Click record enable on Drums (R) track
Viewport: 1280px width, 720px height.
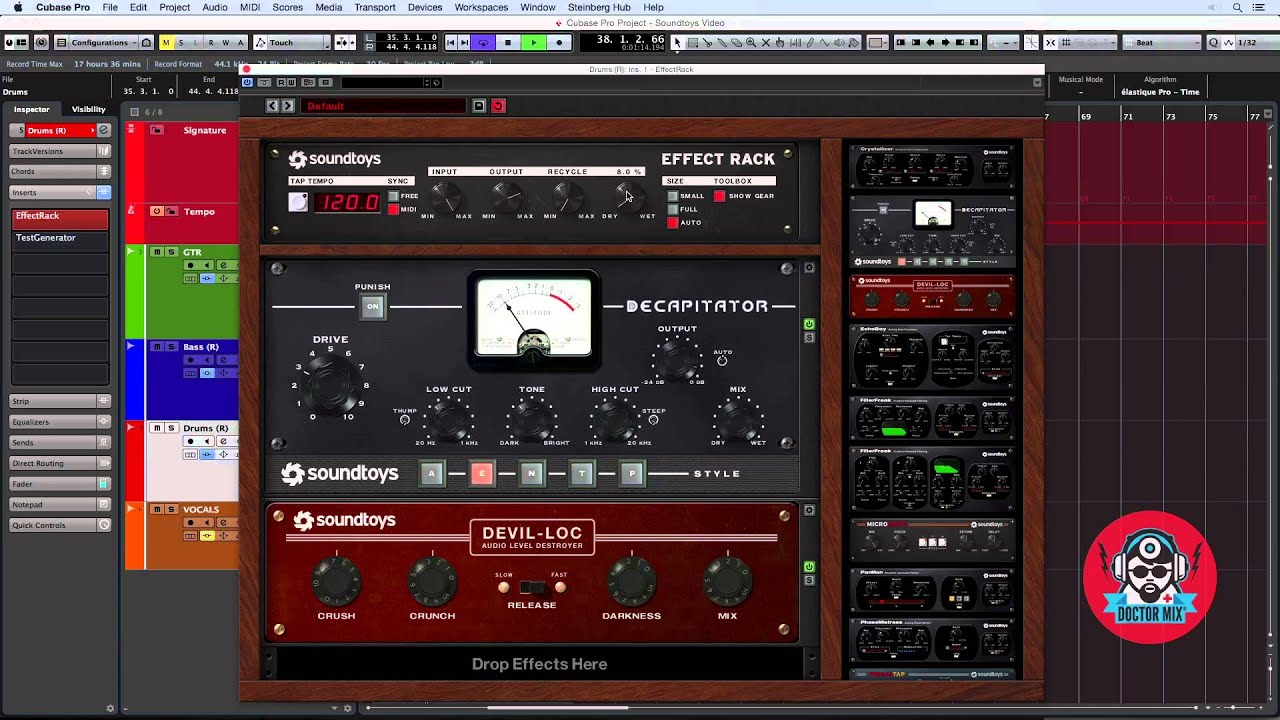(x=192, y=443)
